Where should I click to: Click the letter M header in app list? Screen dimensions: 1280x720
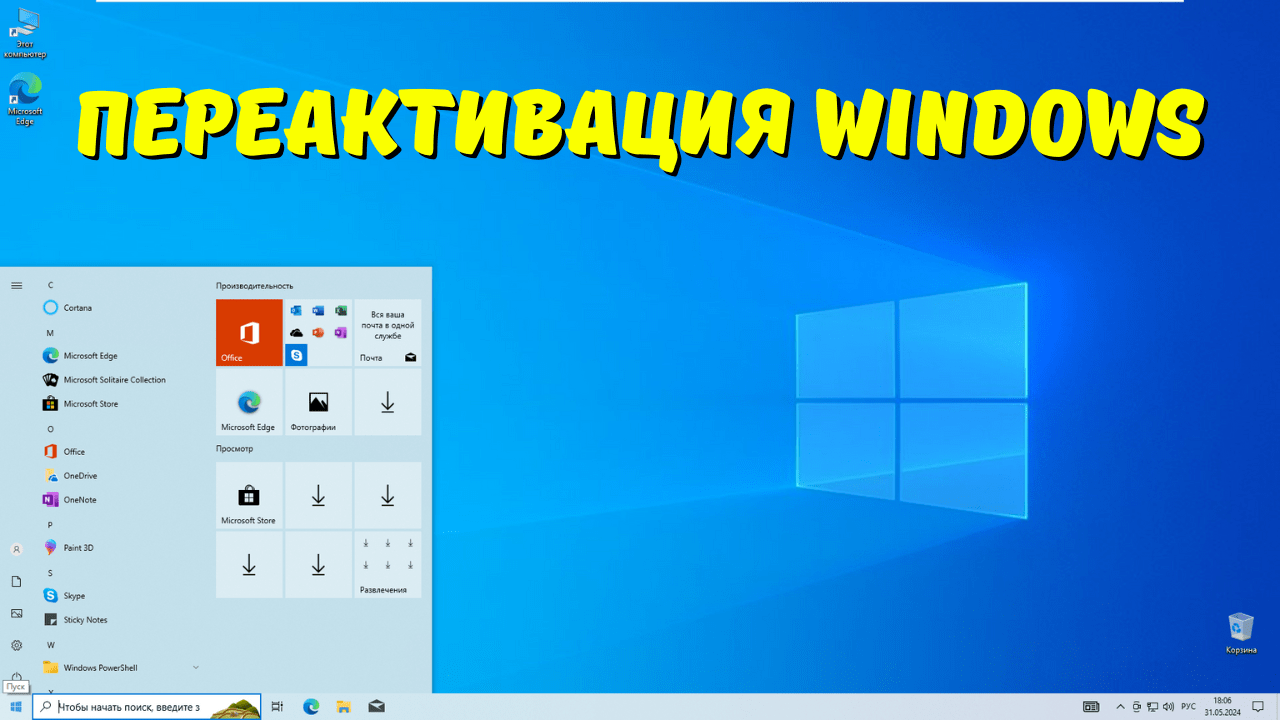tap(50, 333)
